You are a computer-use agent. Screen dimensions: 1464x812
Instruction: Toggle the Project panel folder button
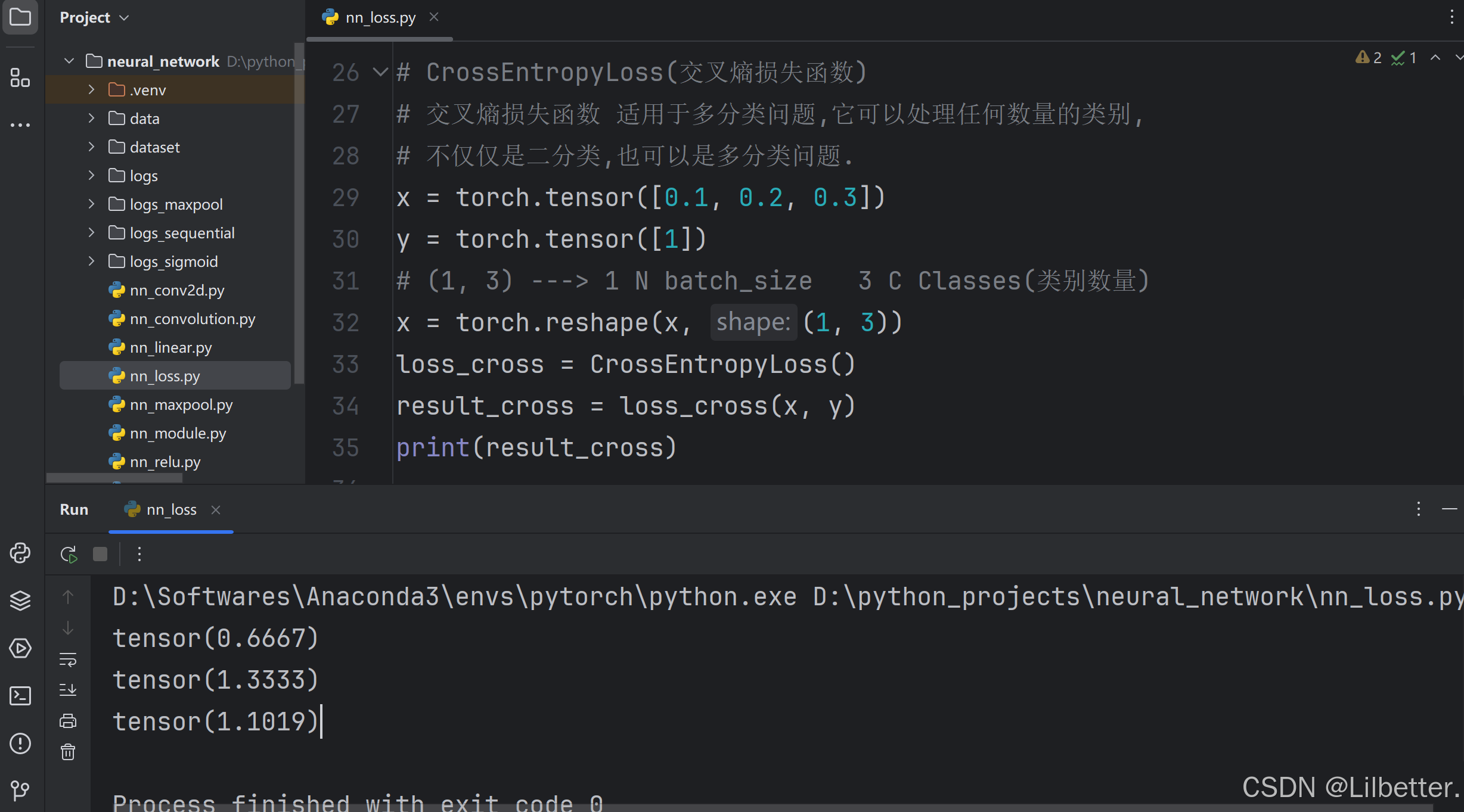tap(20, 17)
